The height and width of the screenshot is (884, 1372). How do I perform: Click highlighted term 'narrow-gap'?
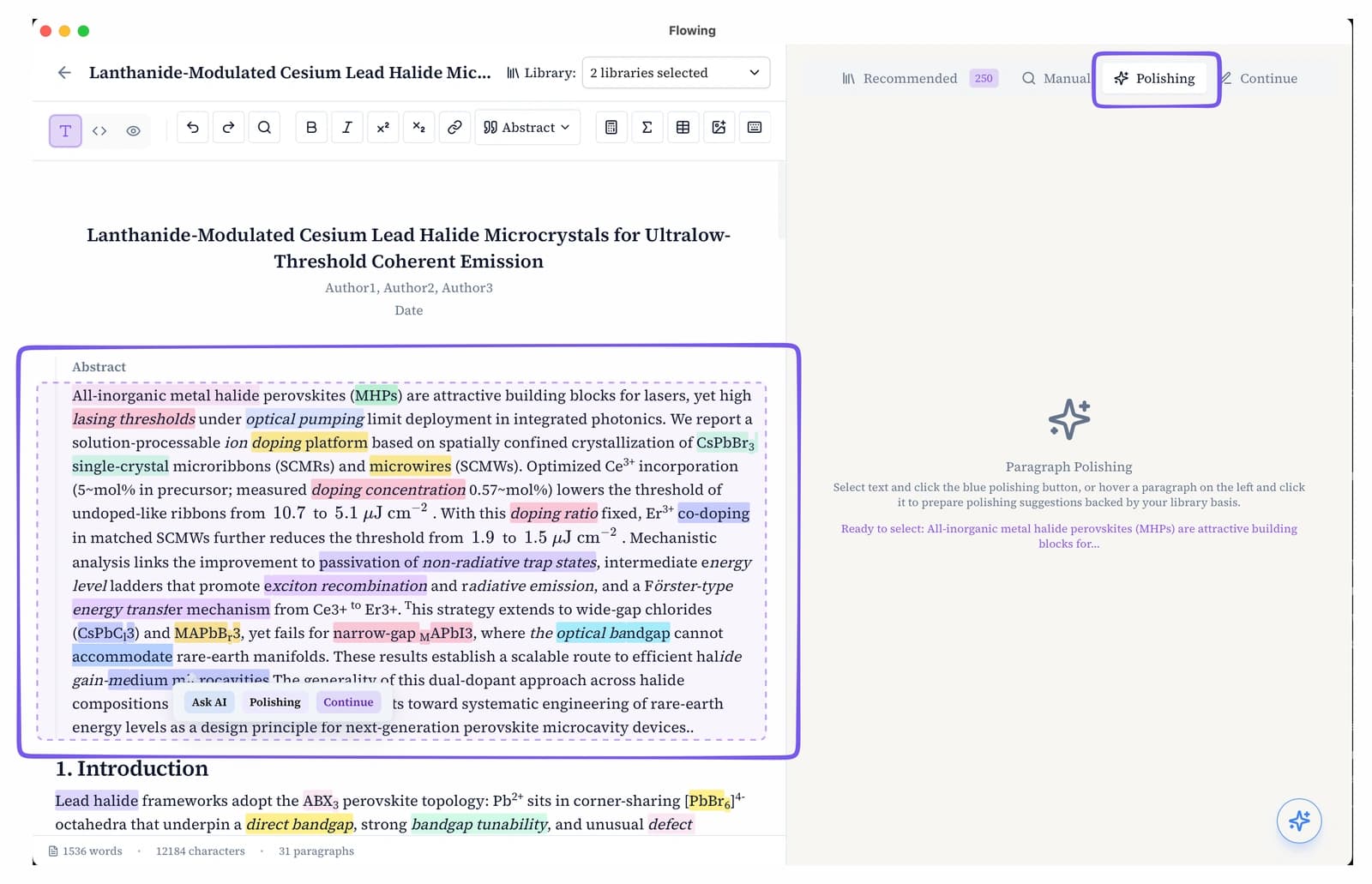click(x=375, y=633)
